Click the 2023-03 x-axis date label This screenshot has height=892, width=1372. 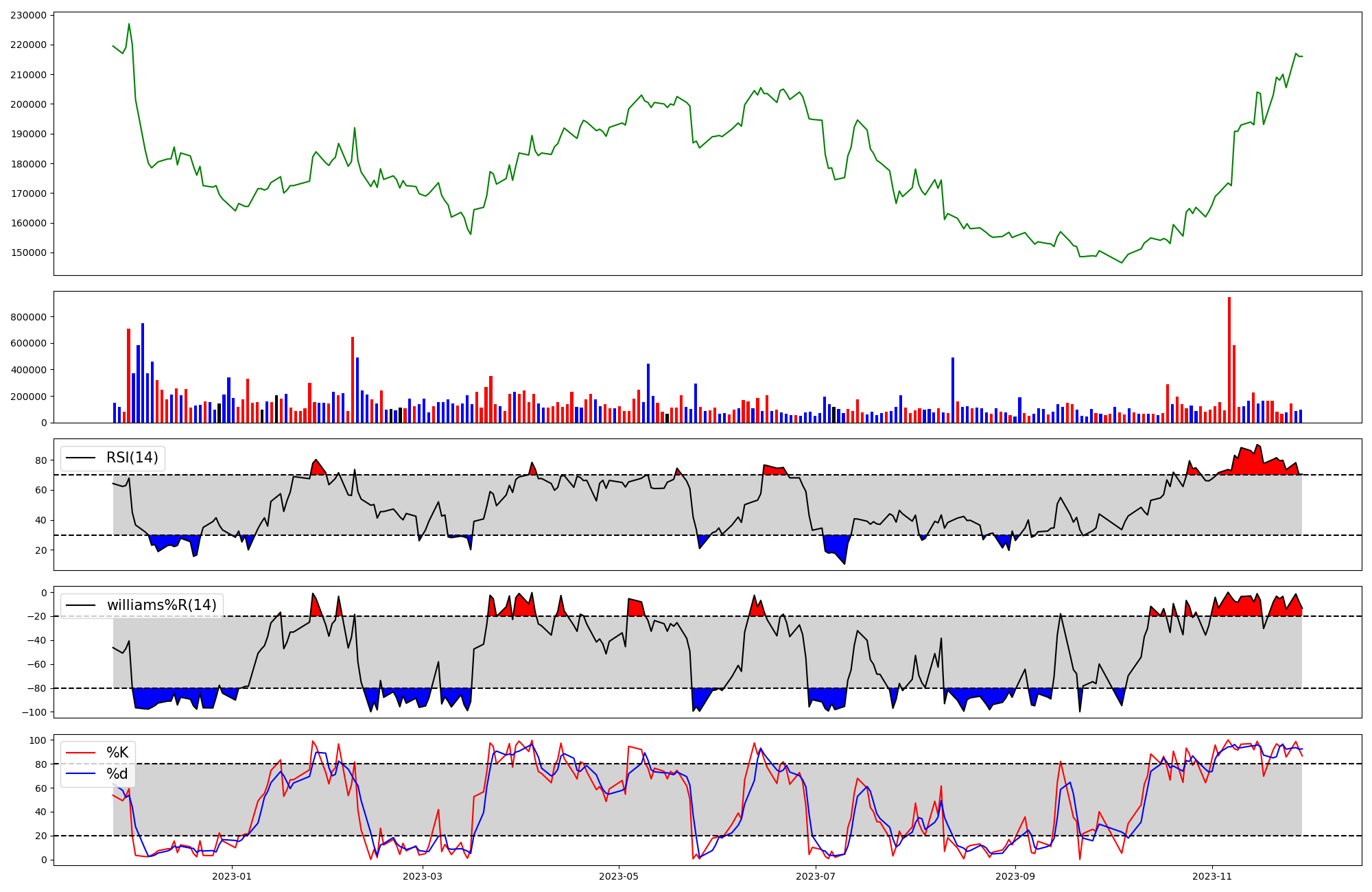coord(423,876)
